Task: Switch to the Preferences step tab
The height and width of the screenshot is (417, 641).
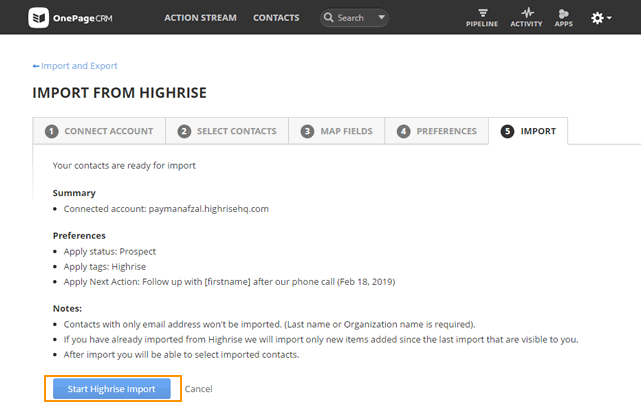Action: click(437, 131)
